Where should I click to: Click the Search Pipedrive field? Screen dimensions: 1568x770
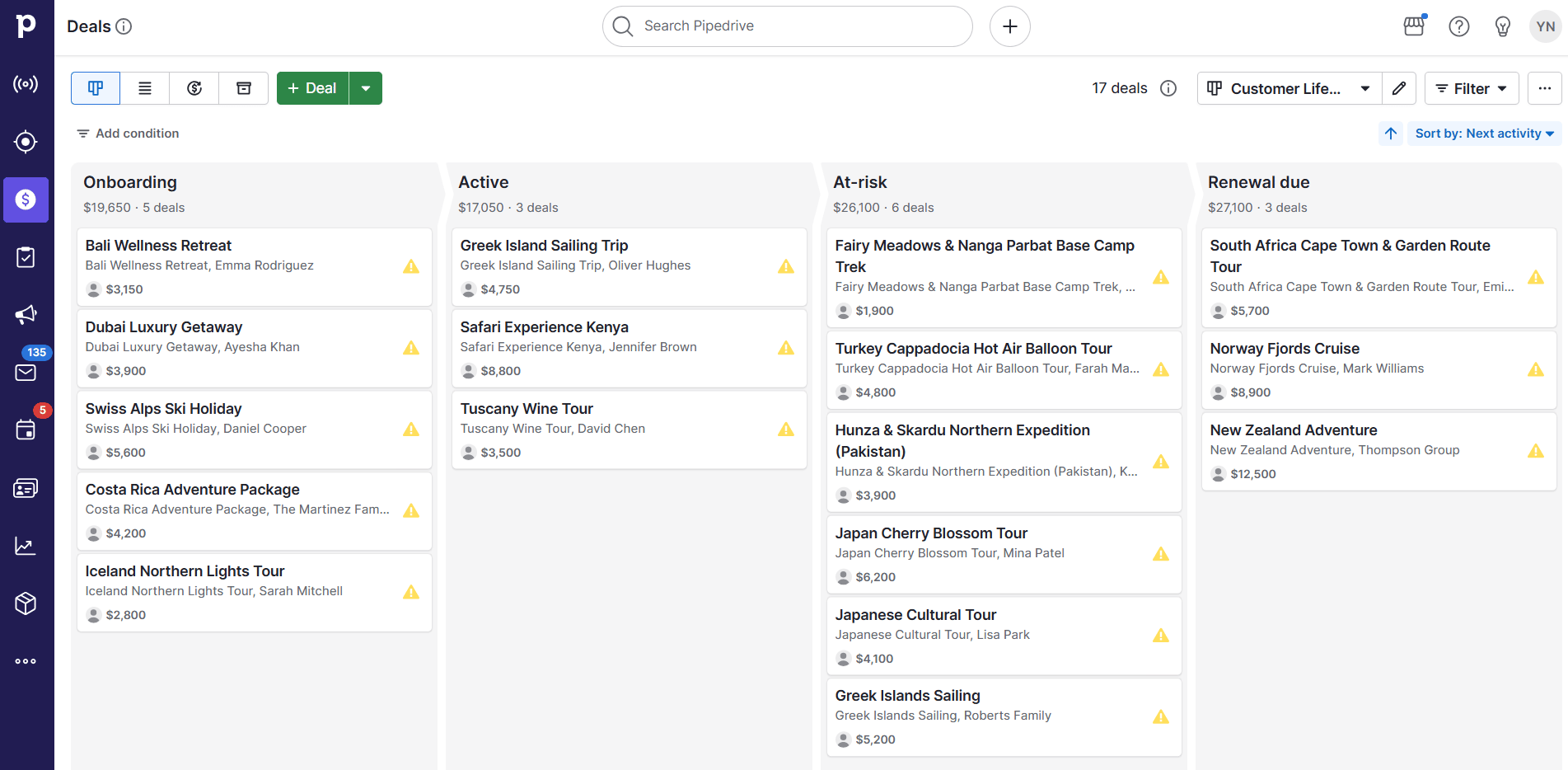788,26
